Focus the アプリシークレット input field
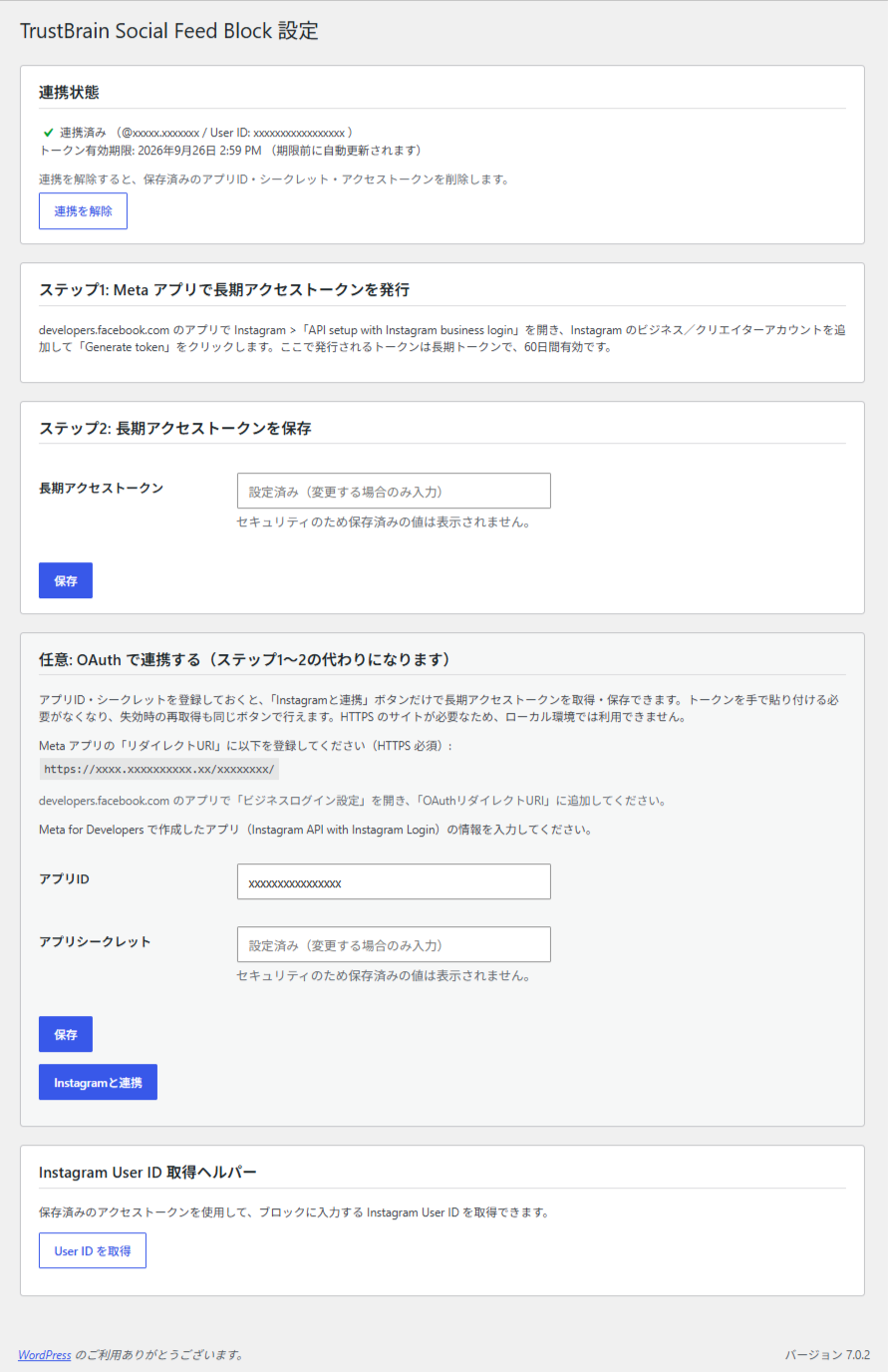888x1372 pixels. point(394,944)
